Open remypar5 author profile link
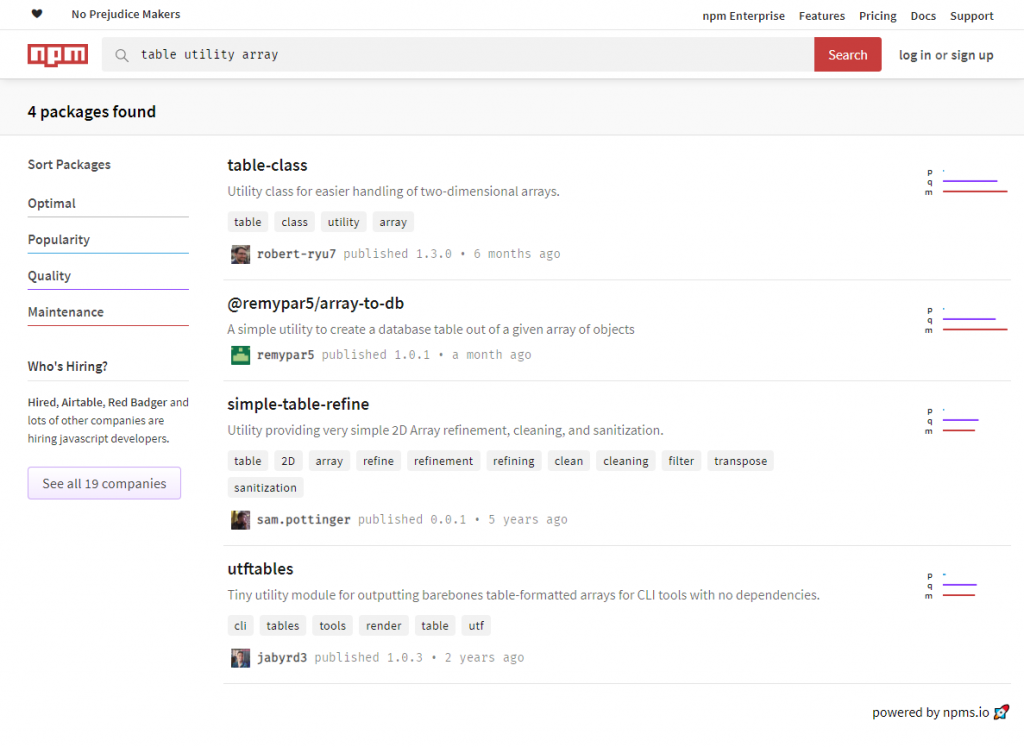The image size is (1024, 747). 285,355
